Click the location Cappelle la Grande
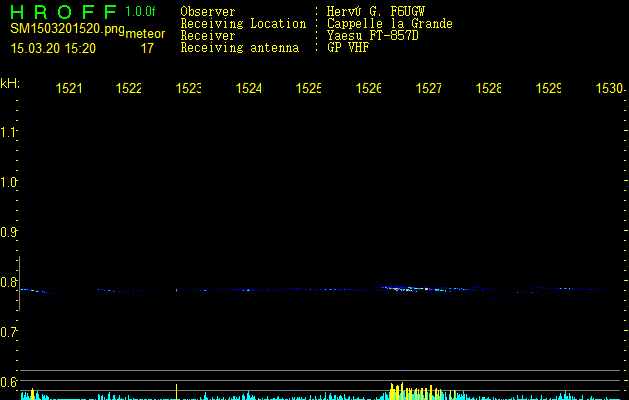 point(390,24)
